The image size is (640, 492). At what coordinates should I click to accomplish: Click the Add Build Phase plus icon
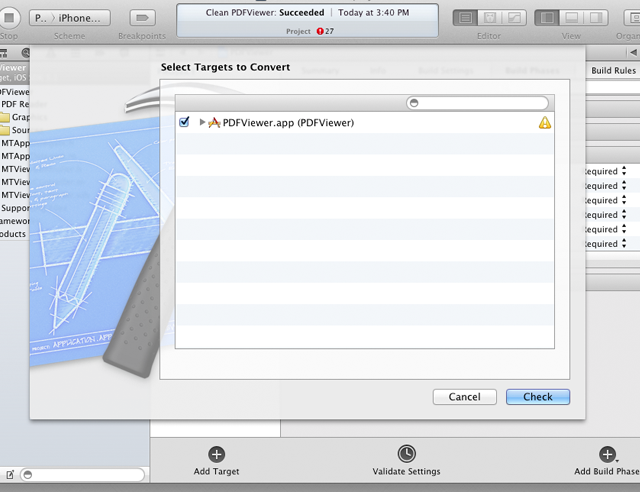pyautogui.click(x=607, y=454)
